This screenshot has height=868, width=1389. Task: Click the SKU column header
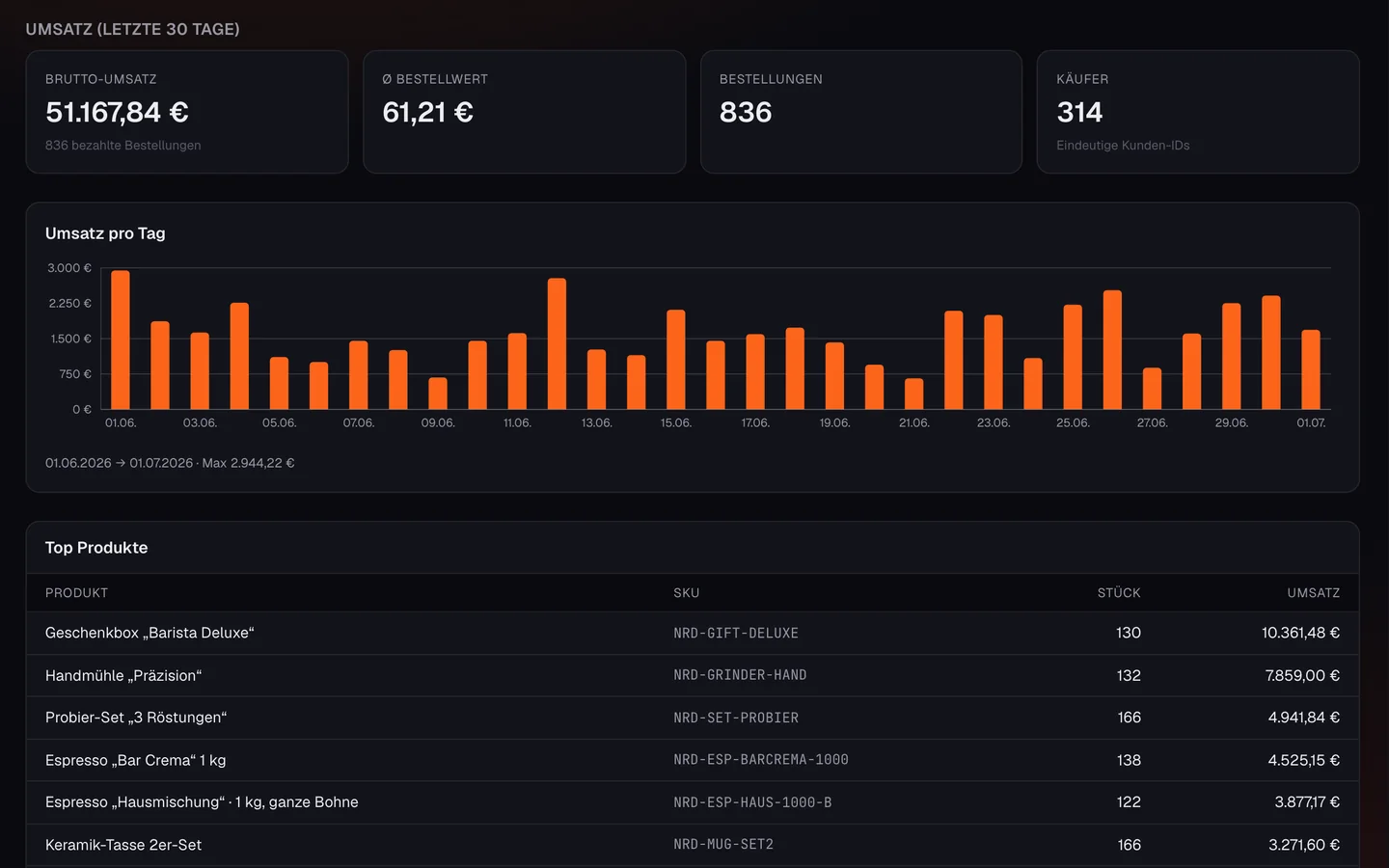point(687,593)
